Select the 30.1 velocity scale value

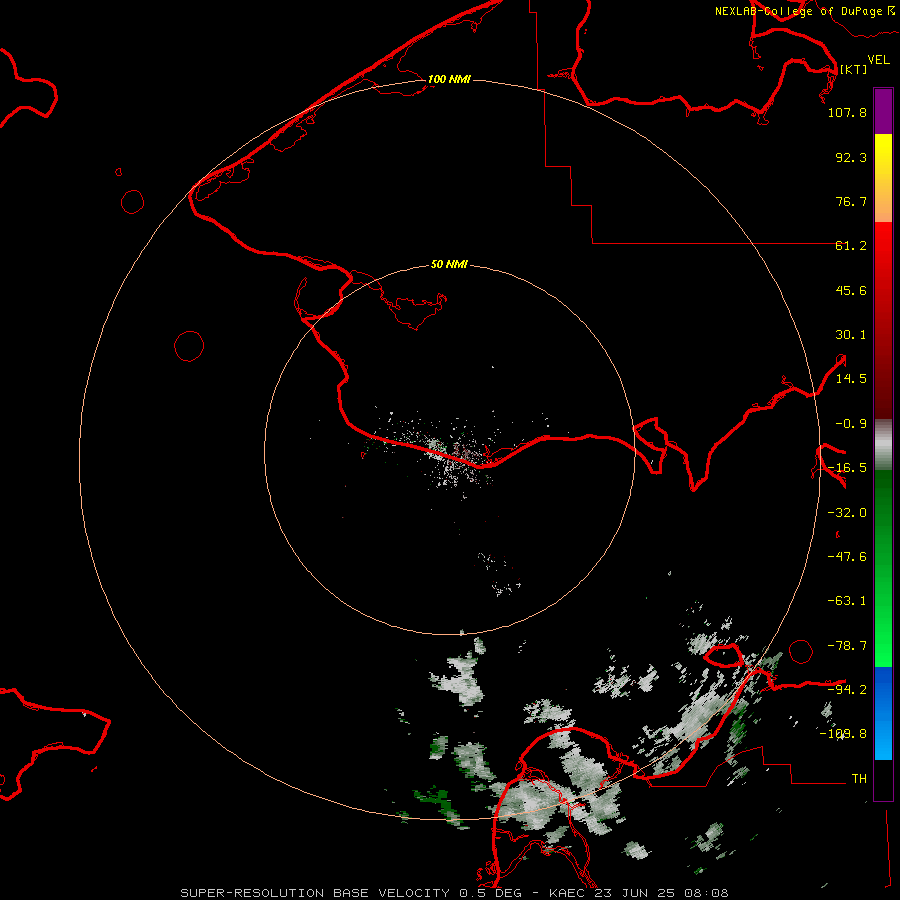(851, 335)
